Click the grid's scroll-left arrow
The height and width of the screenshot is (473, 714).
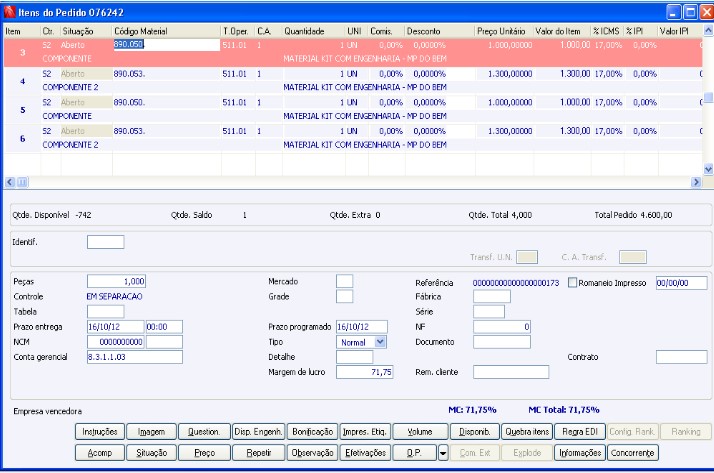click(11, 182)
